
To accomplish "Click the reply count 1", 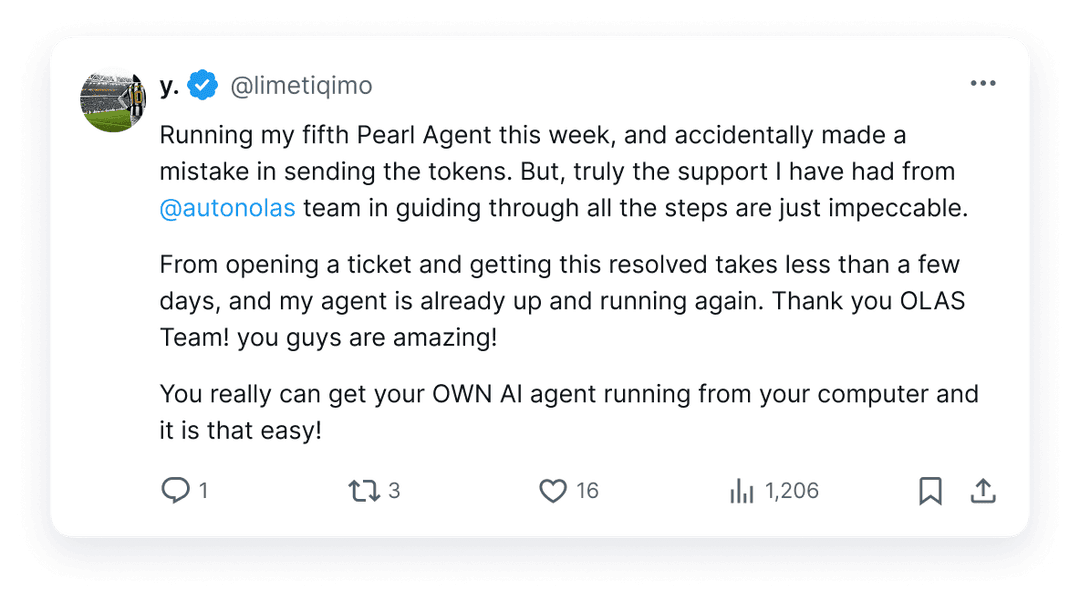I will click(x=203, y=491).
